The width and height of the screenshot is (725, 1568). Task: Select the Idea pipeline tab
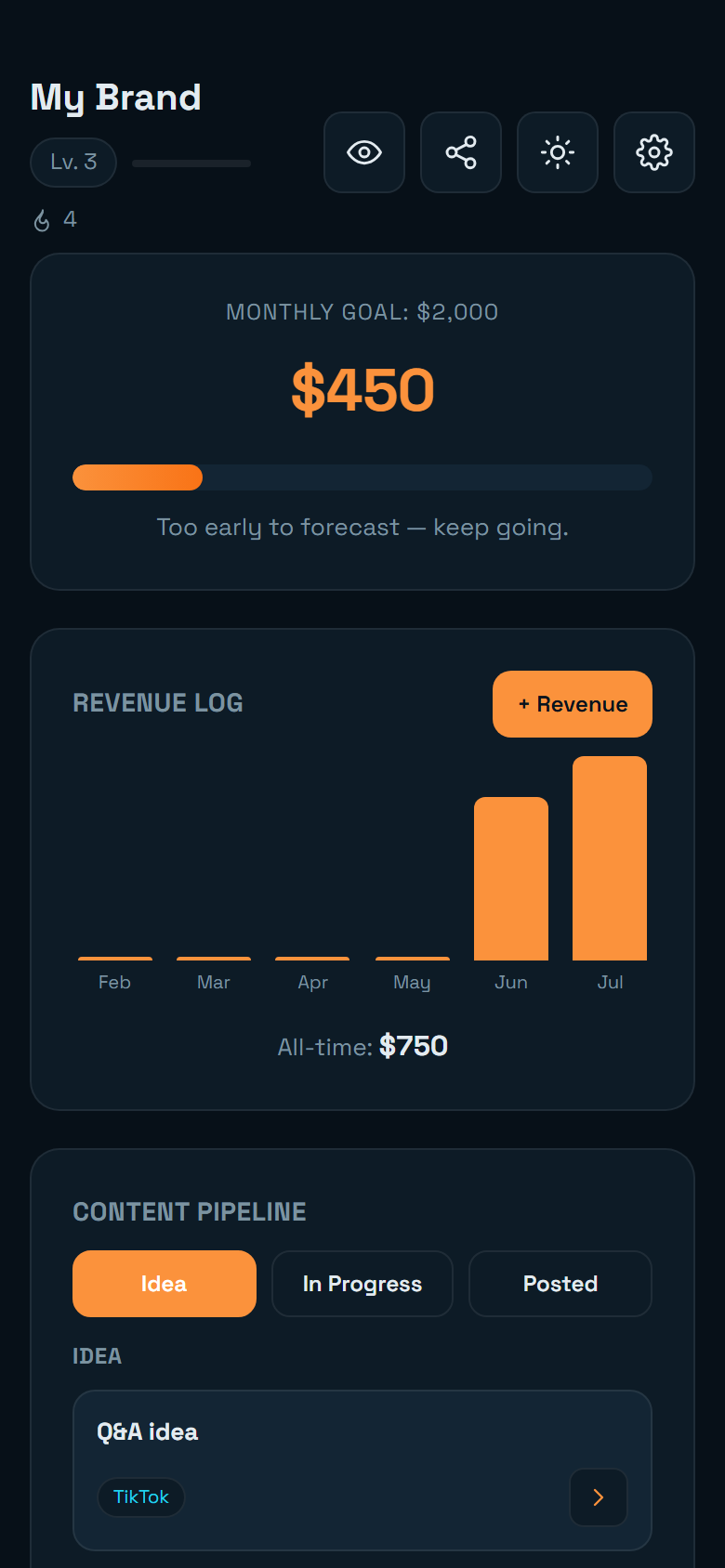[165, 1284]
